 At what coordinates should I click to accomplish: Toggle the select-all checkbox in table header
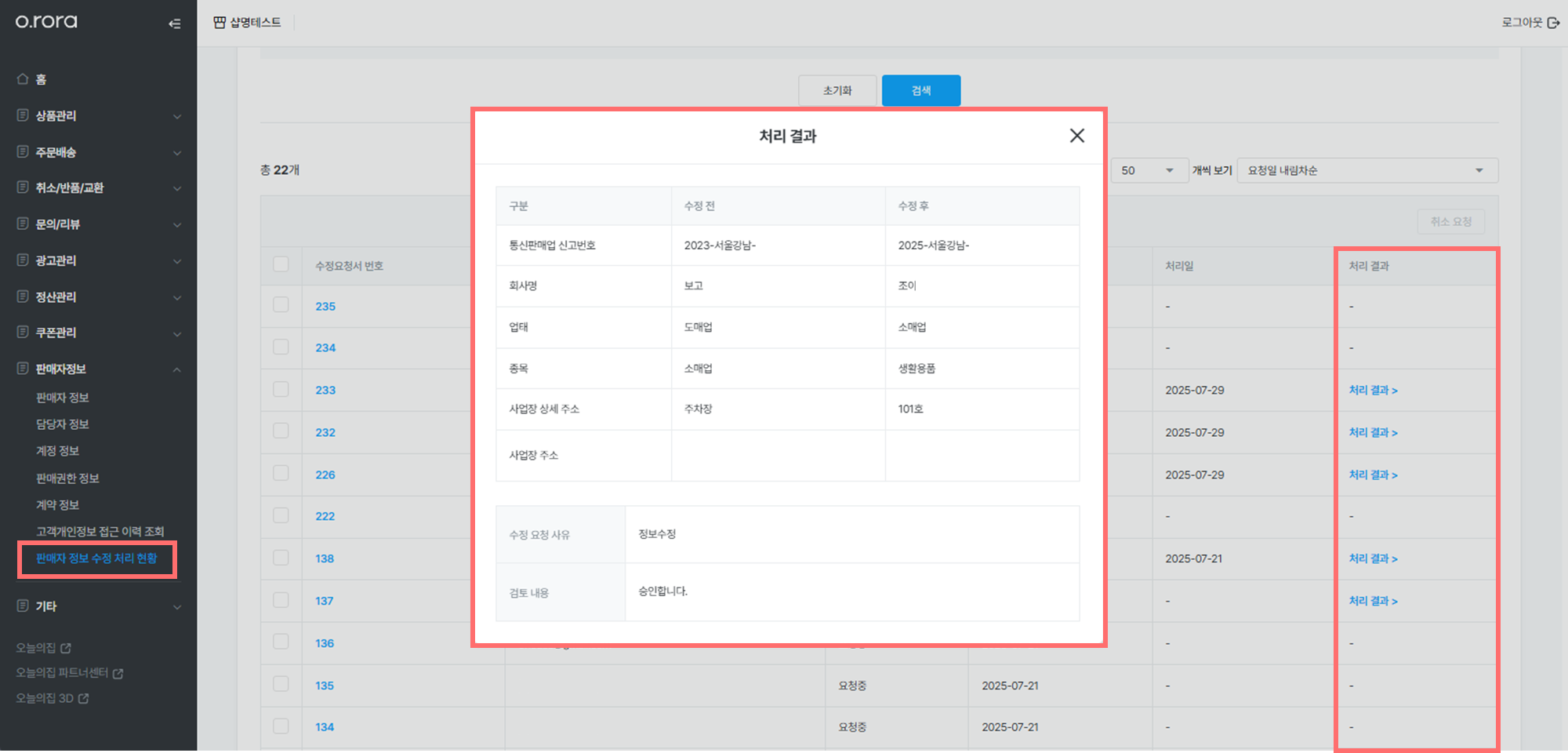pyautogui.click(x=281, y=264)
